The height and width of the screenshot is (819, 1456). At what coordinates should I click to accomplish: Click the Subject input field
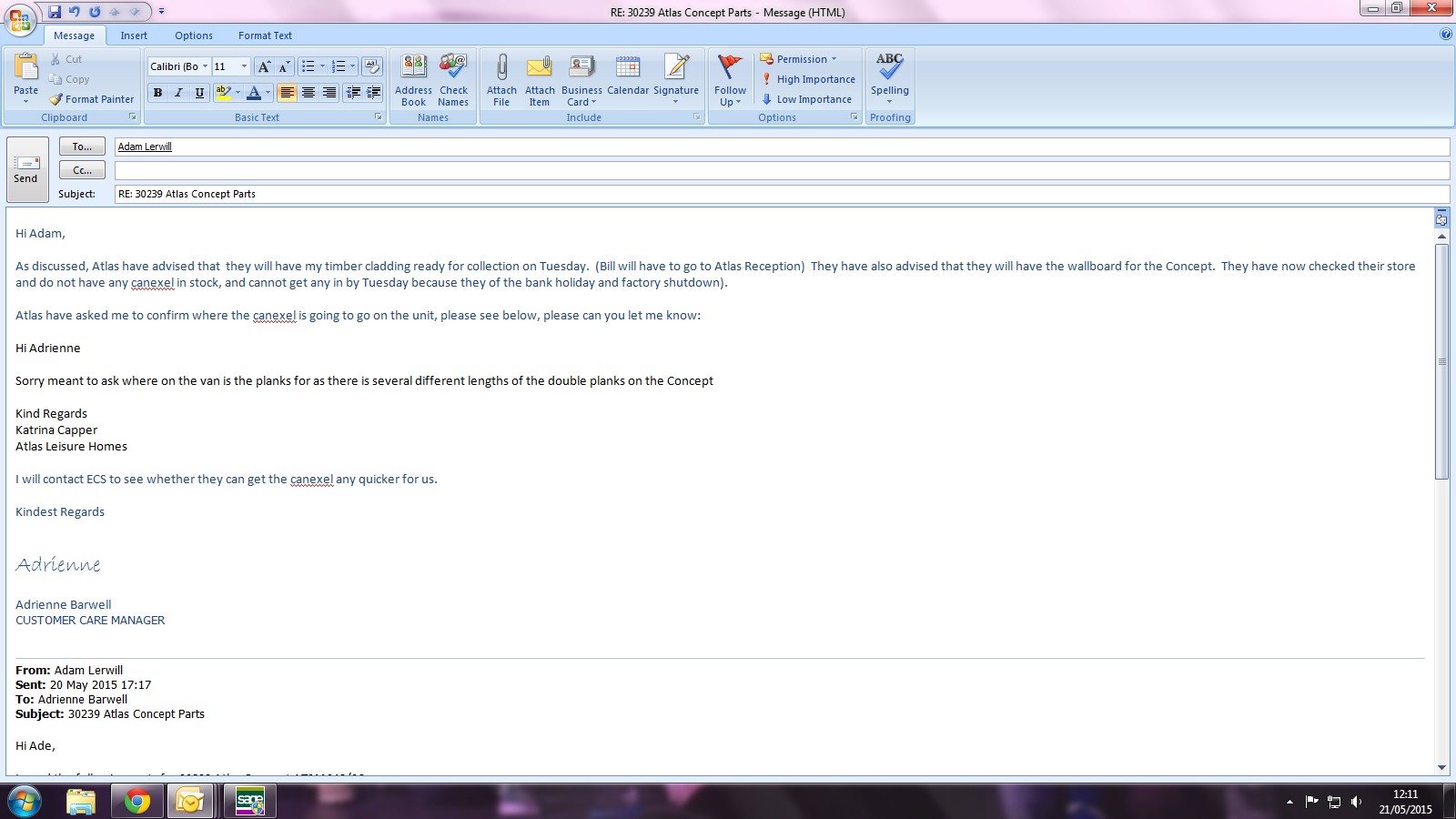[x=782, y=194]
